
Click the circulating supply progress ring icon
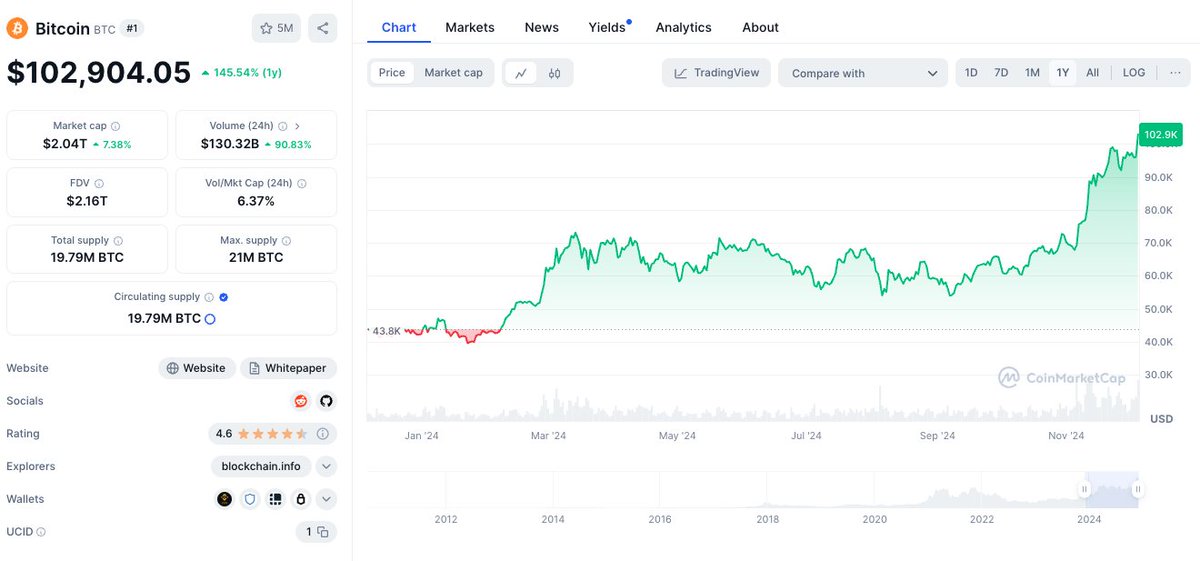click(x=210, y=319)
